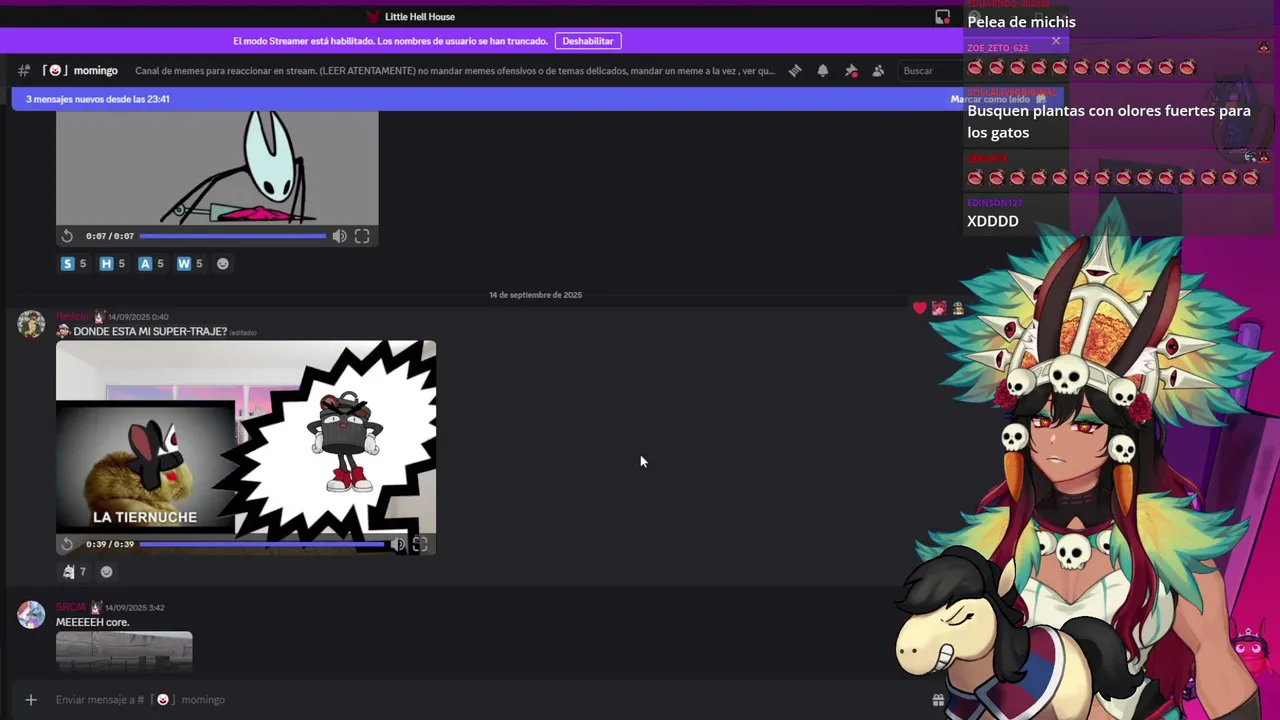Screen dimensions: 1280x720
Task: Click the hashtag channel icon beside momingo
Action: pyautogui.click(x=24, y=70)
